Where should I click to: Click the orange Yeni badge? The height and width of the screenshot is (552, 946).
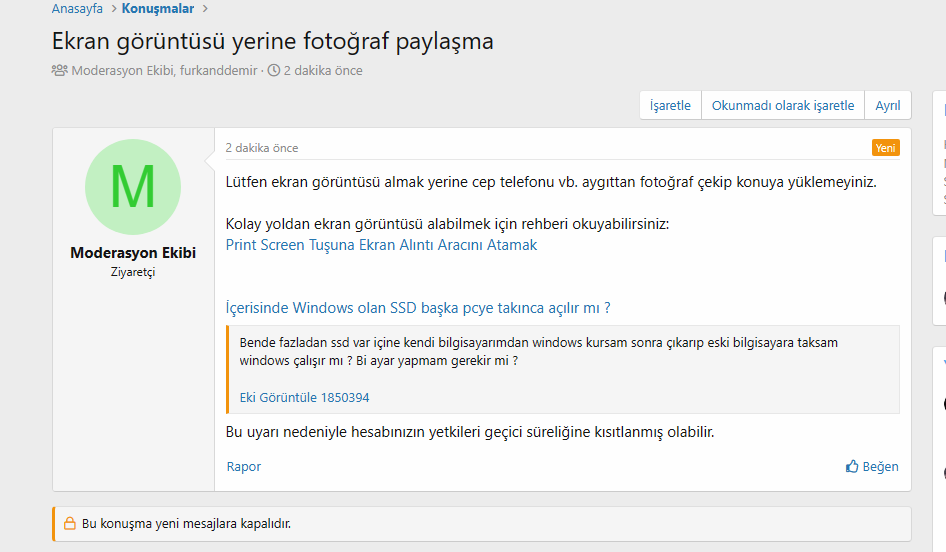click(x=885, y=148)
